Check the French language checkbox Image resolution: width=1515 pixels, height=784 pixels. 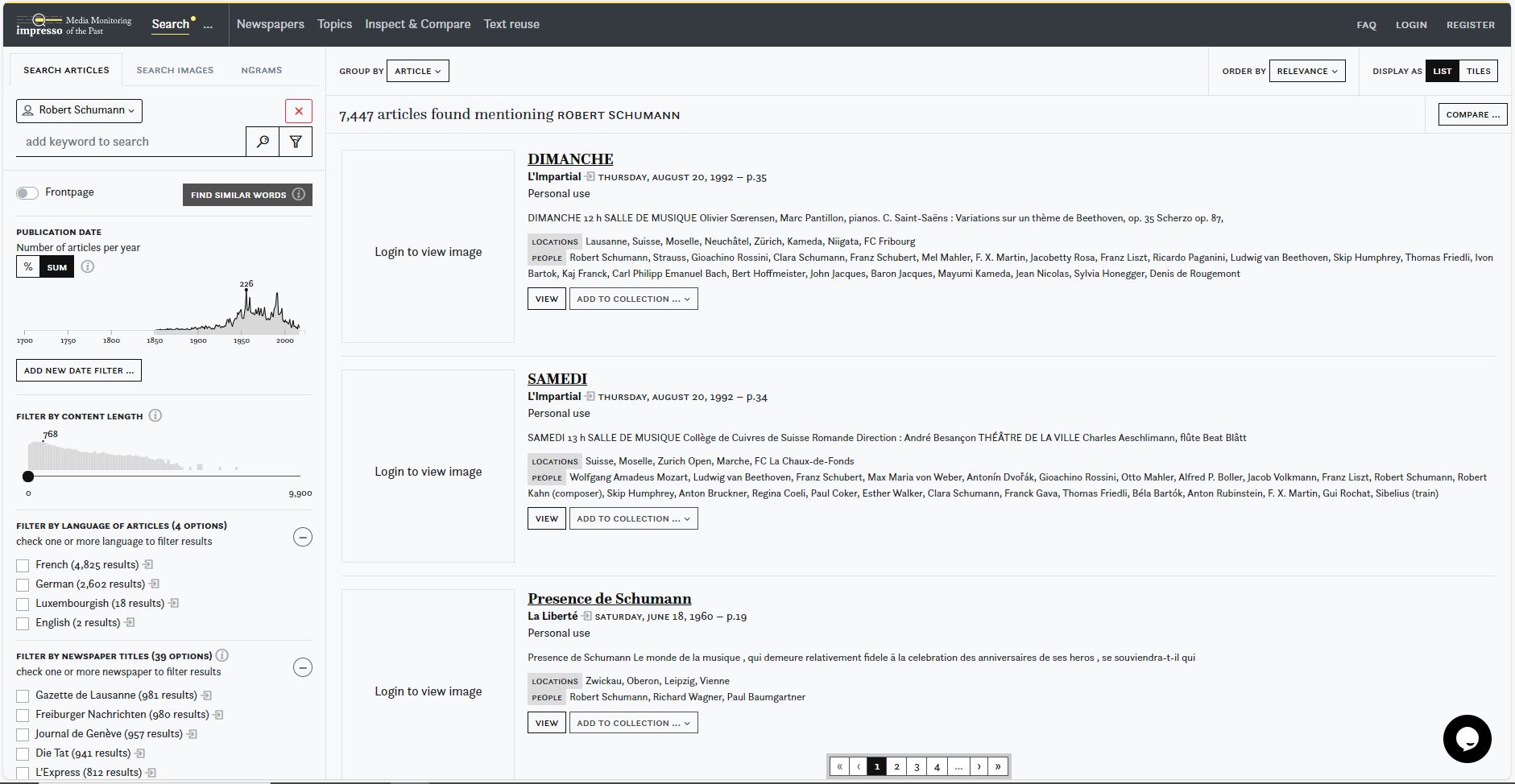tap(23, 566)
